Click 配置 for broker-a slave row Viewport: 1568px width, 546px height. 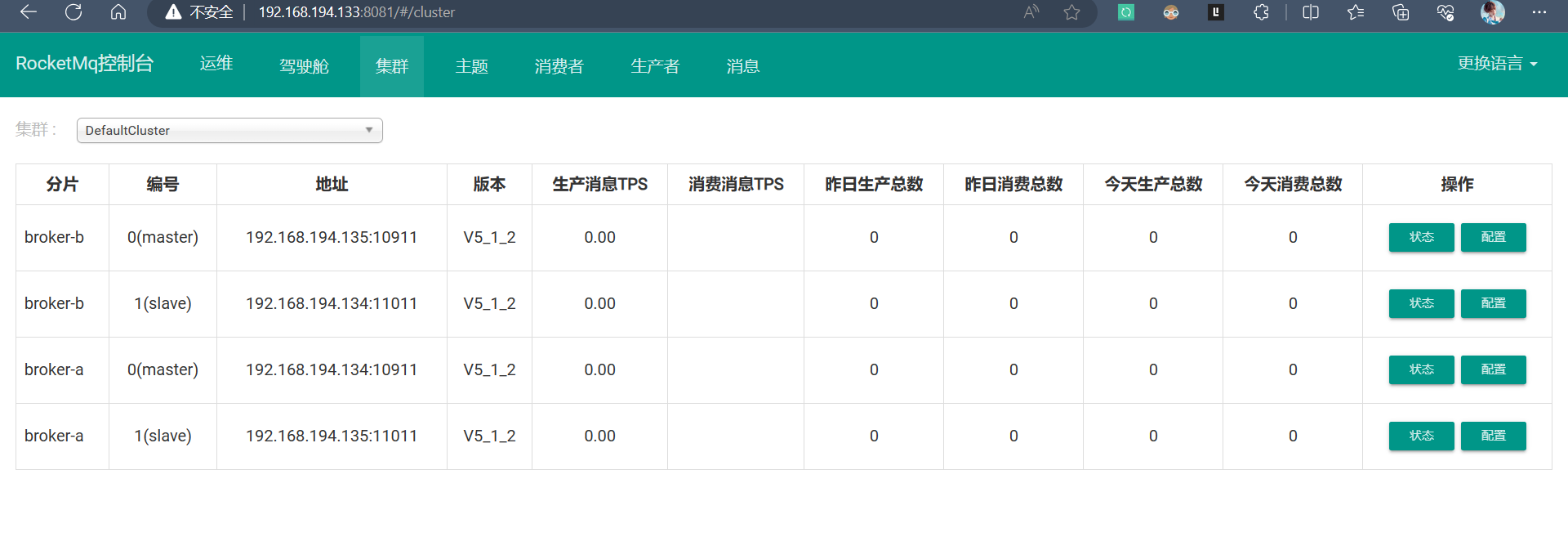pyautogui.click(x=1493, y=436)
